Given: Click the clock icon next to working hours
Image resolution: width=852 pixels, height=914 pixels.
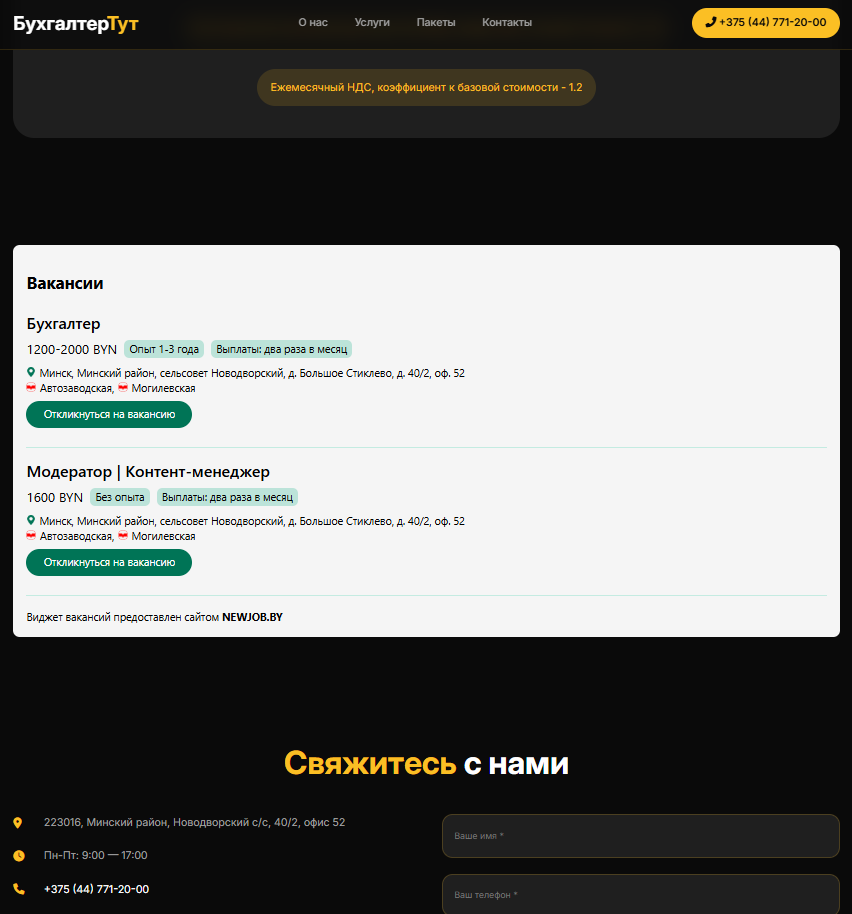Looking at the screenshot, I should [x=18, y=856].
